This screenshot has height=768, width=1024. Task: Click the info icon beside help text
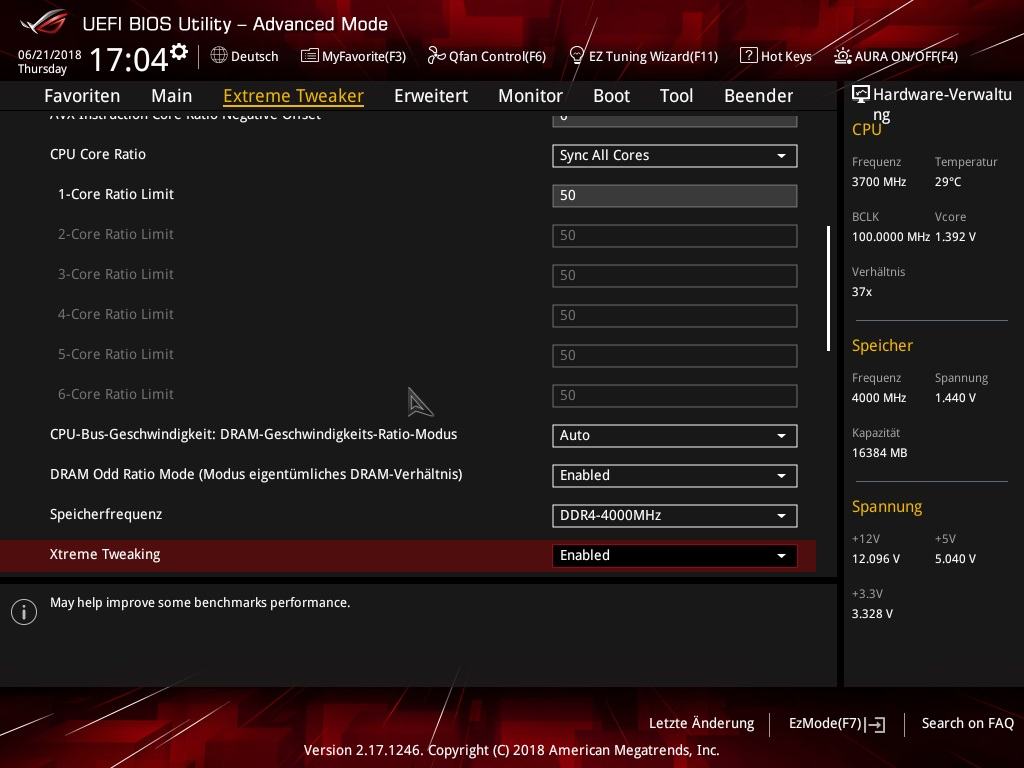24,612
